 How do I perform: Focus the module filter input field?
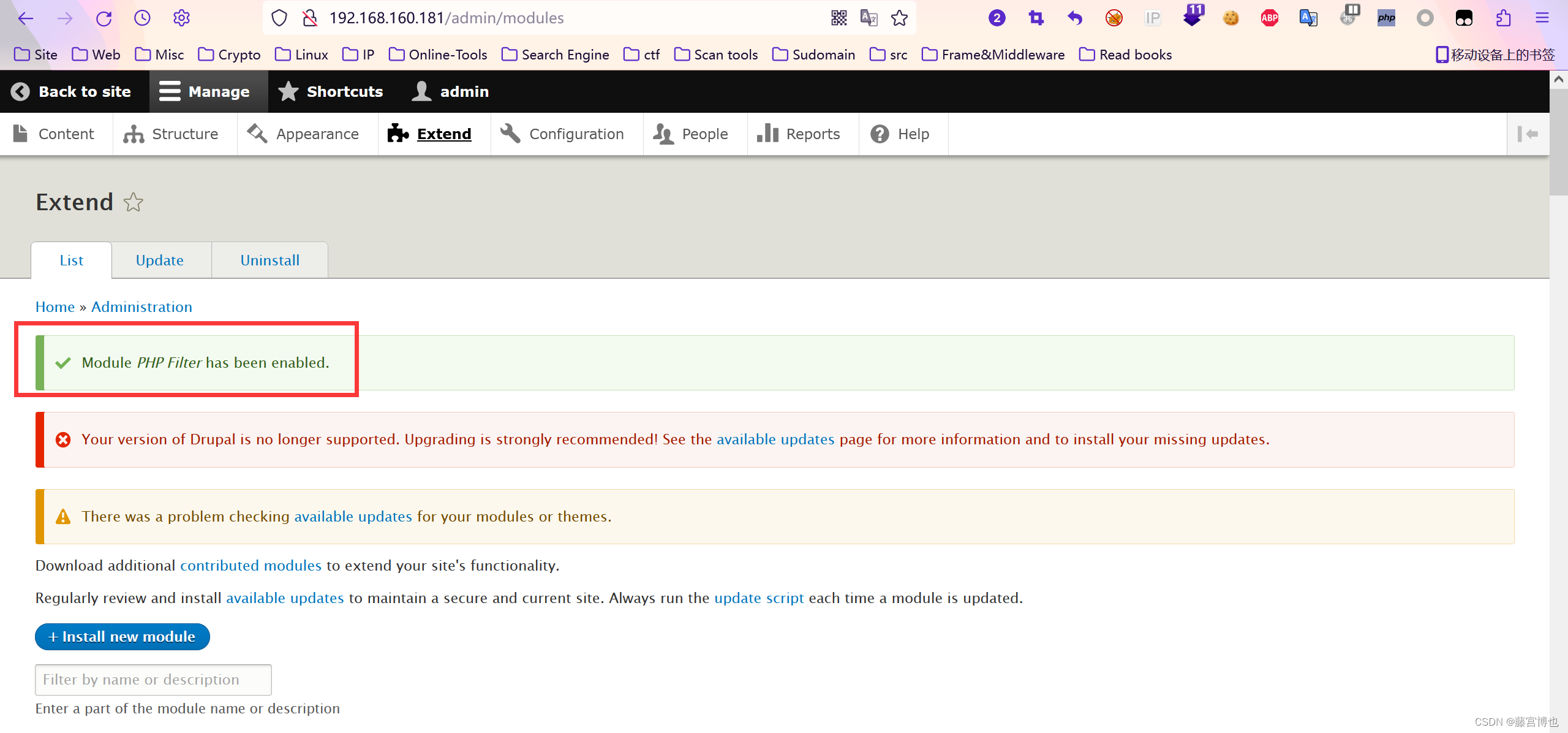point(153,680)
